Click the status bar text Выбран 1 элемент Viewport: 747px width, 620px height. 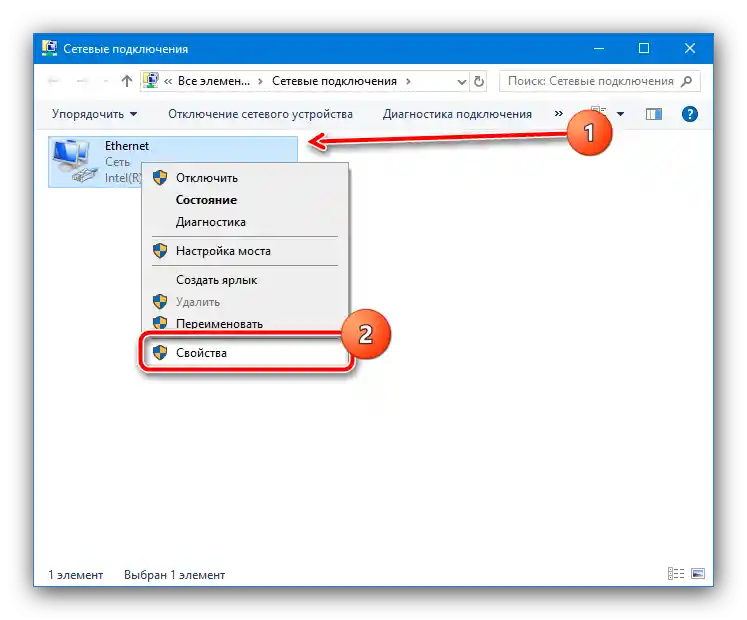[x=174, y=575]
